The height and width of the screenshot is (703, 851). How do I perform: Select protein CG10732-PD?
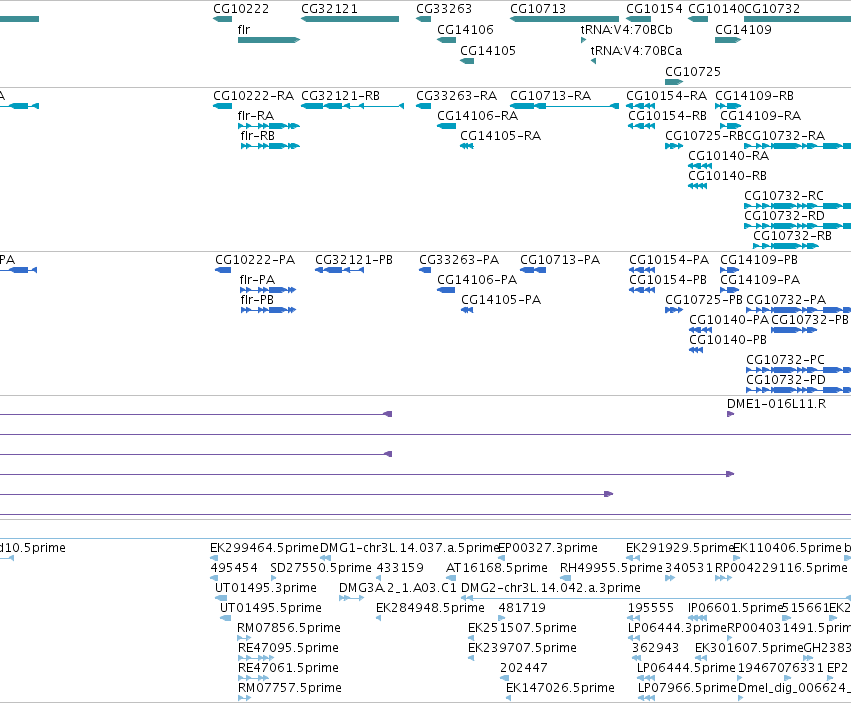tap(786, 380)
